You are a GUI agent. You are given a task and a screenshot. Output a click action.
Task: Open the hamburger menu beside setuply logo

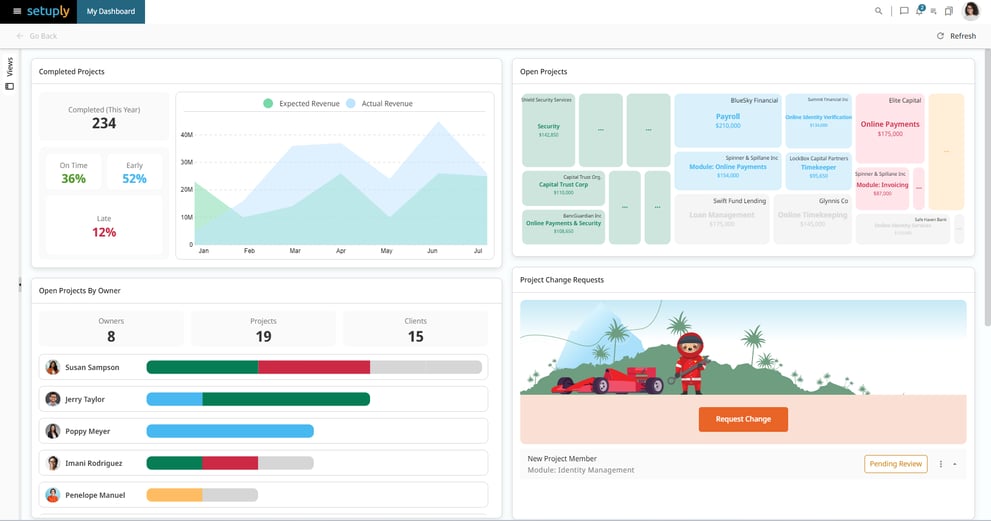(16, 11)
